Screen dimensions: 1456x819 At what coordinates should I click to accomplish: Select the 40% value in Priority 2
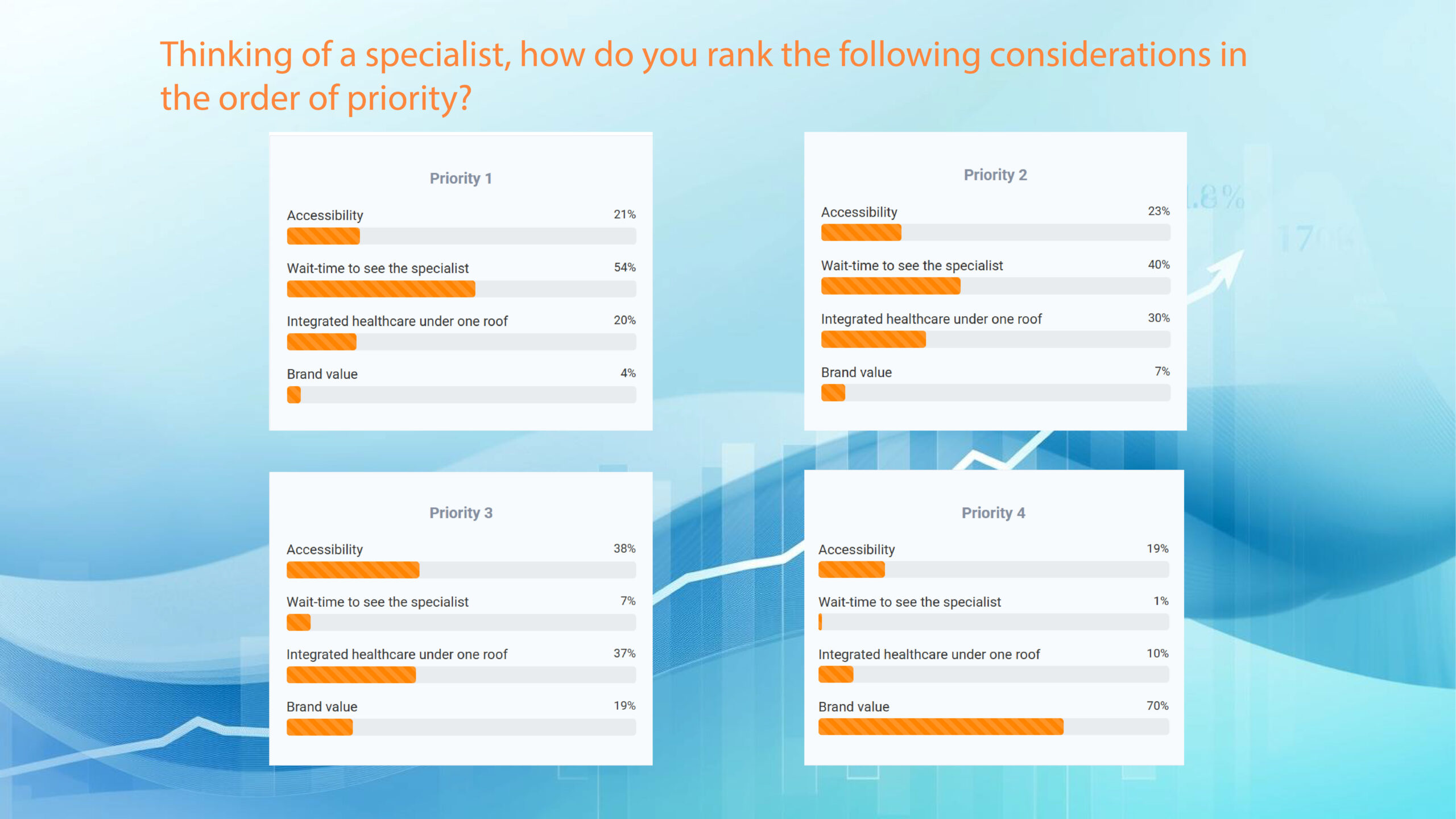[1158, 264]
